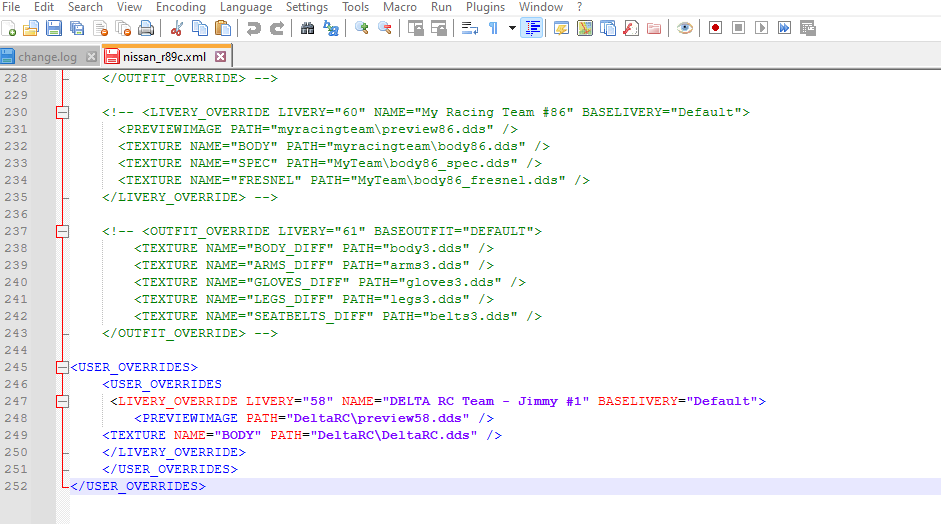The height and width of the screenshot is (524, 941).
Task: Open the Window menu
Action: pyautogui.click(x=541, y=7)
